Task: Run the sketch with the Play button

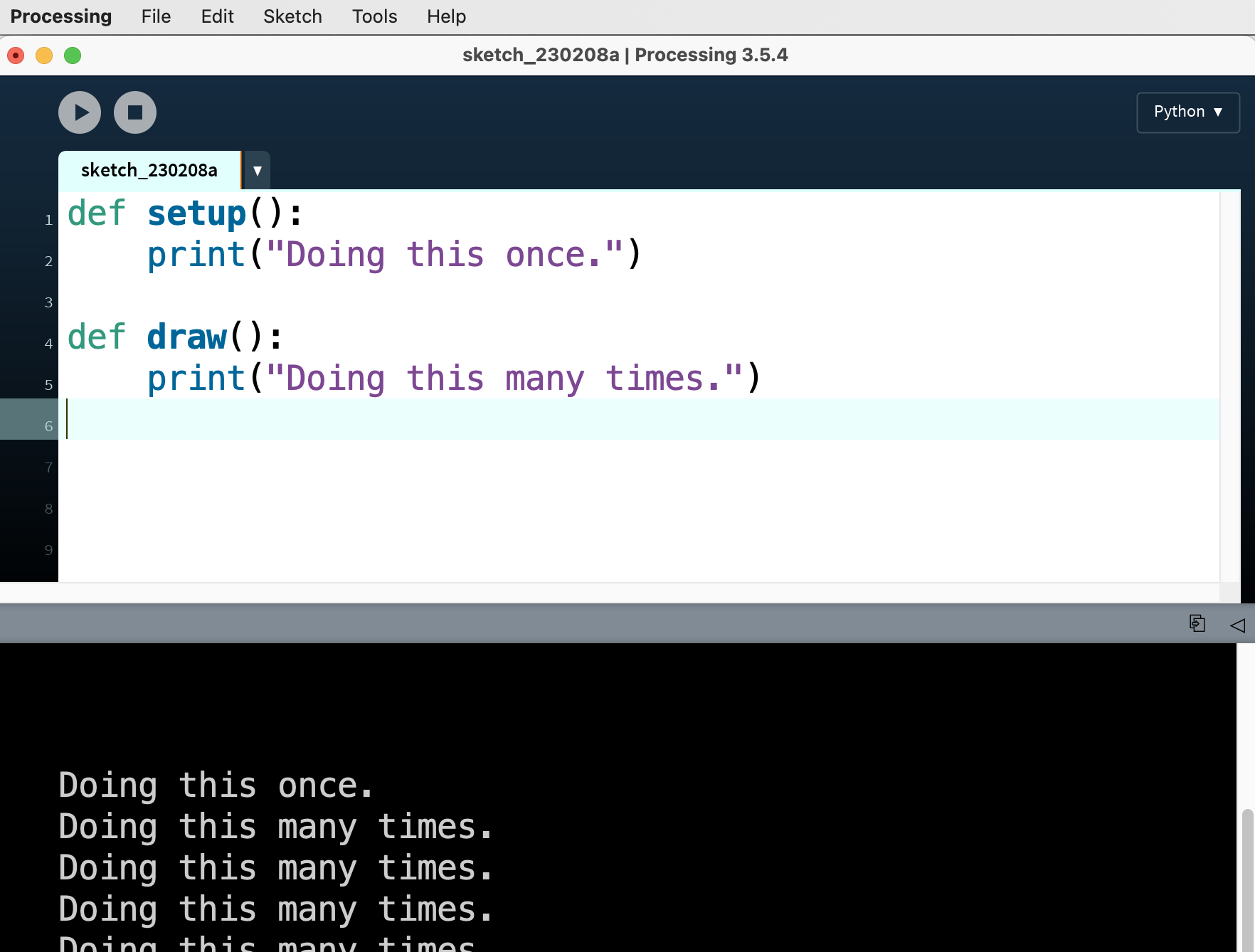Action: click(80, 112)
